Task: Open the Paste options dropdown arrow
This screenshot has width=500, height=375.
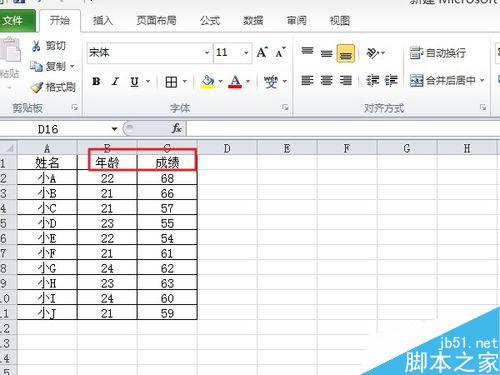Action: (9, 88)
